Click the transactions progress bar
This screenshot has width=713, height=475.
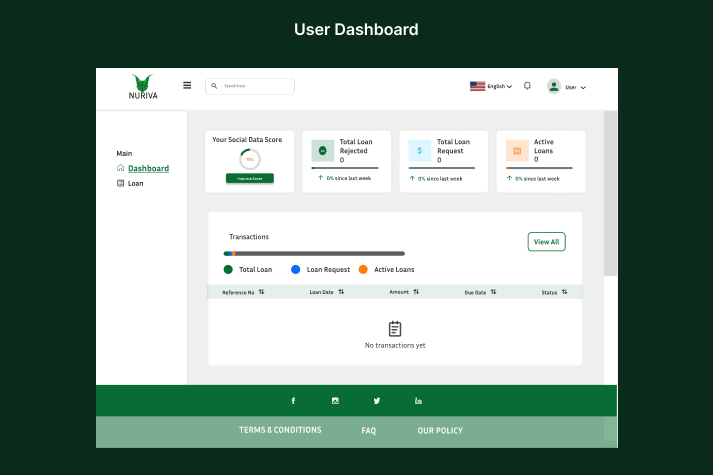tap(314, 254)
